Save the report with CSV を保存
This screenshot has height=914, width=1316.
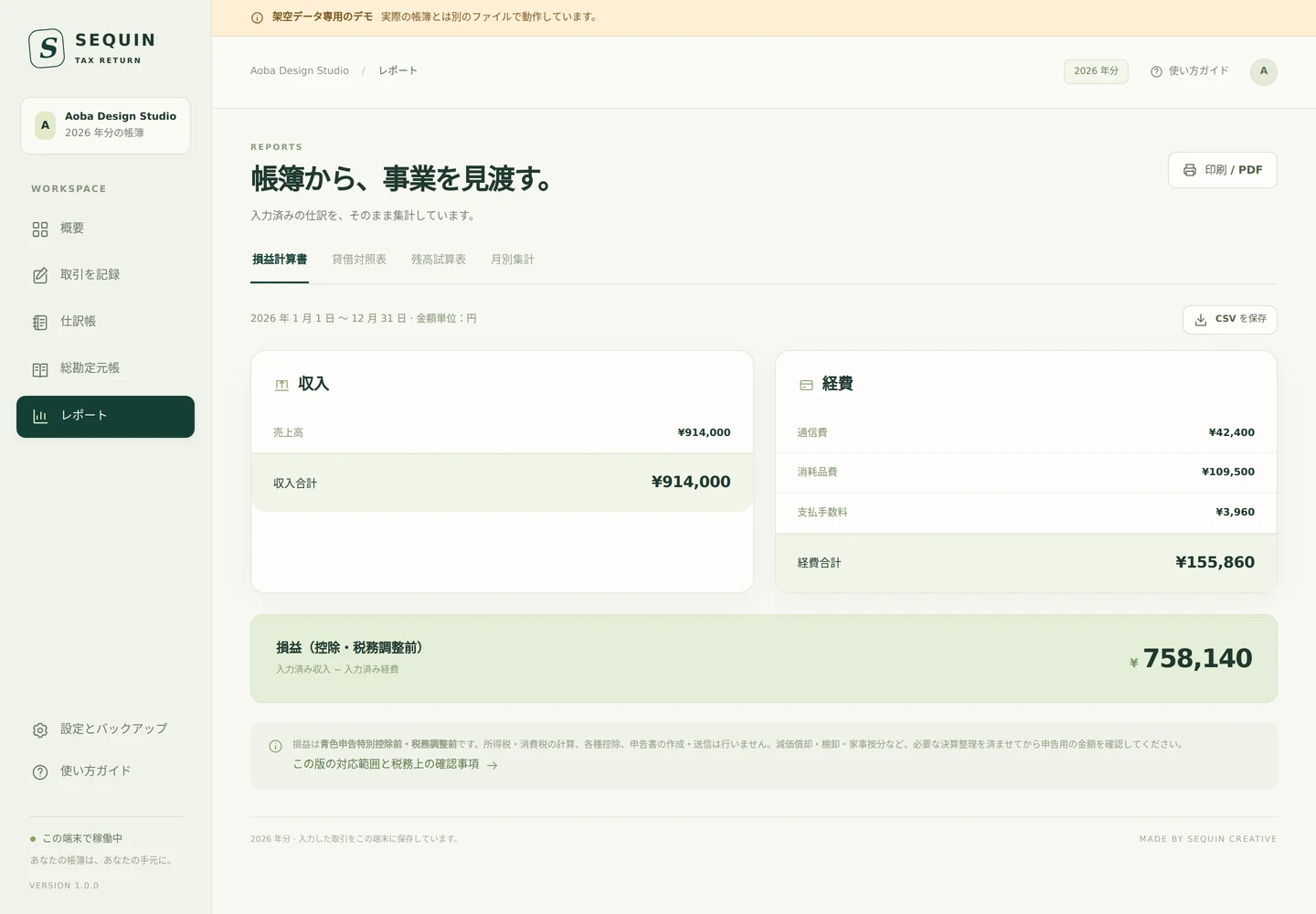[x=1230, y=320]
